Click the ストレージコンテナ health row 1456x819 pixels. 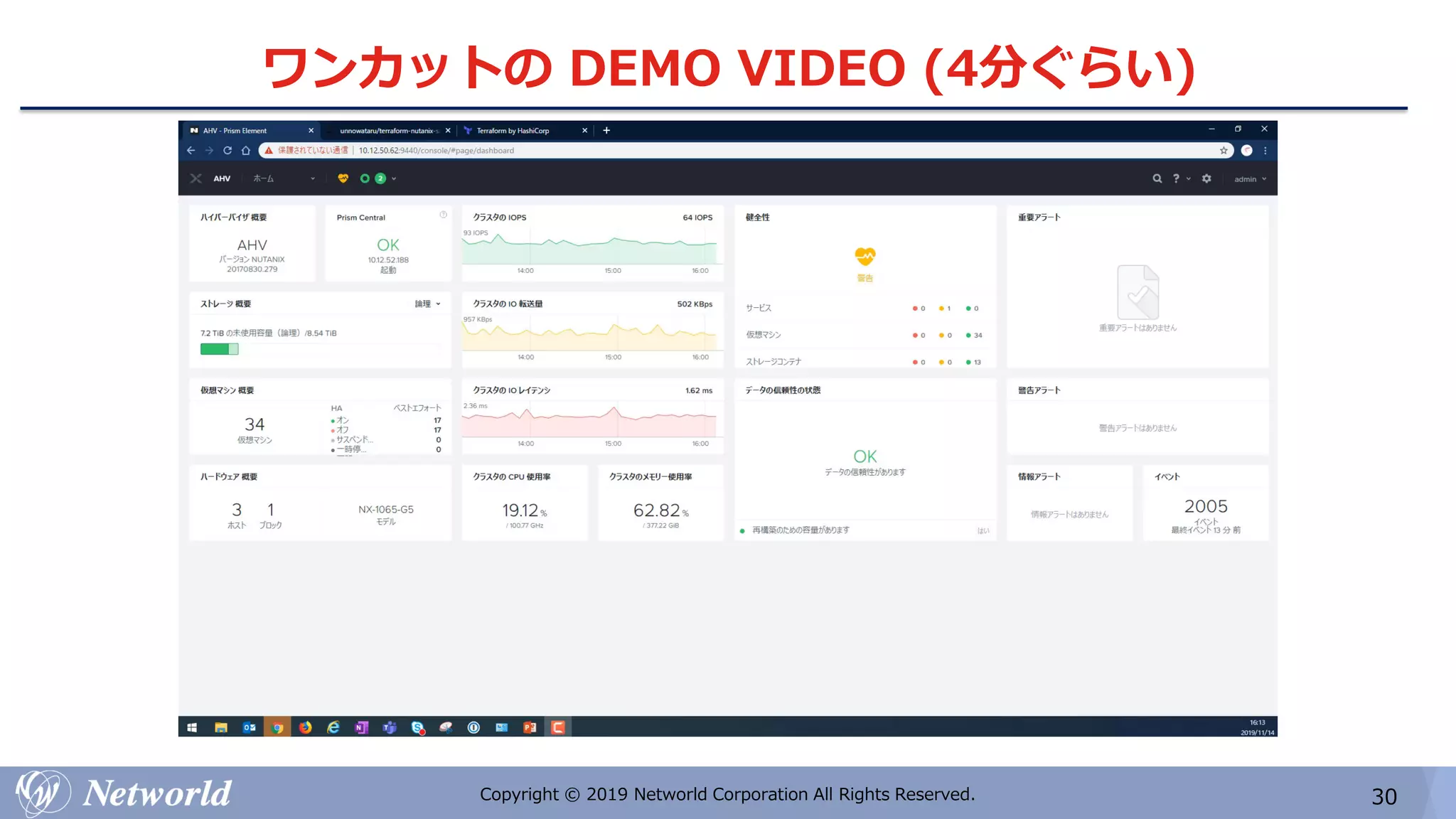coord(864,362)
